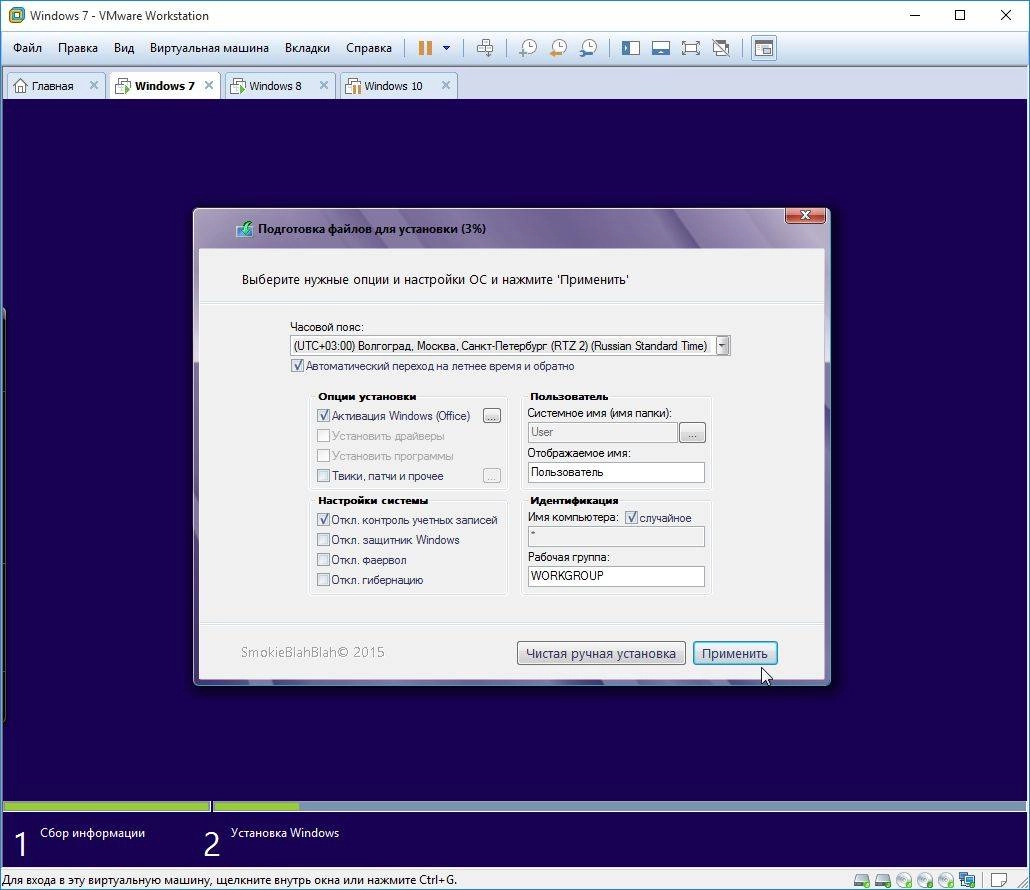The height and width of the screenshot is (890, 1030).
Task: Toggle Откл. контроль учетных записей
Action: [x=323, y=520]
